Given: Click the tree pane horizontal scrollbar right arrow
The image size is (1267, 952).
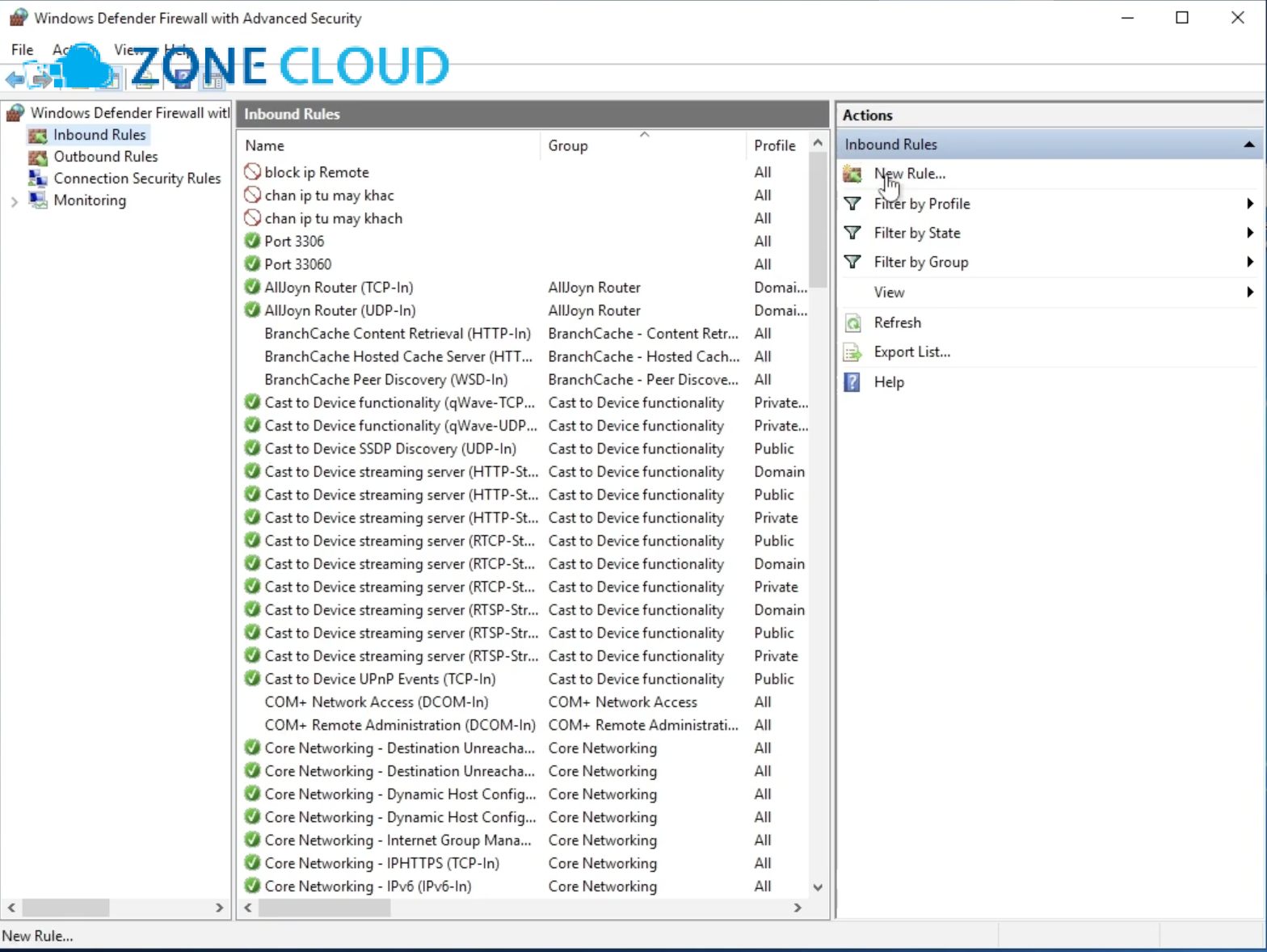Looking at the screenshot, I should click(219, 908).
